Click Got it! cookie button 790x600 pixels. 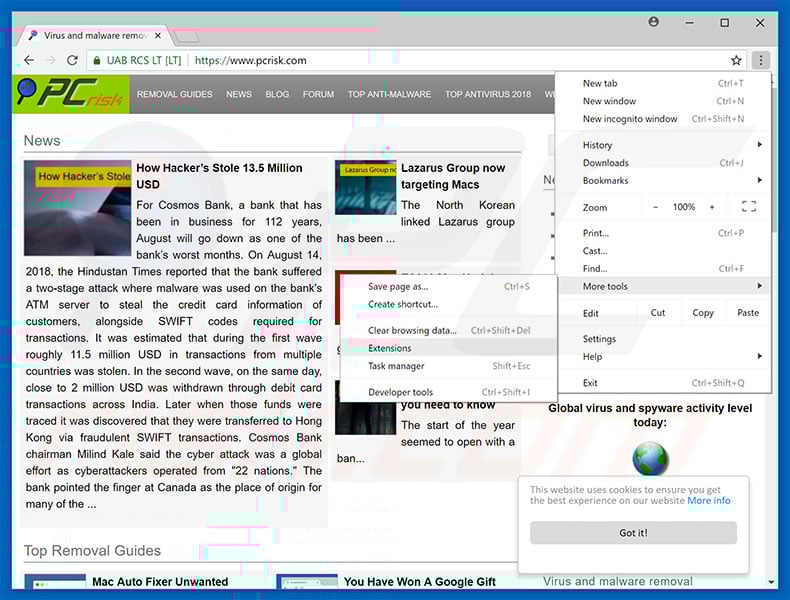pos(633,533)
